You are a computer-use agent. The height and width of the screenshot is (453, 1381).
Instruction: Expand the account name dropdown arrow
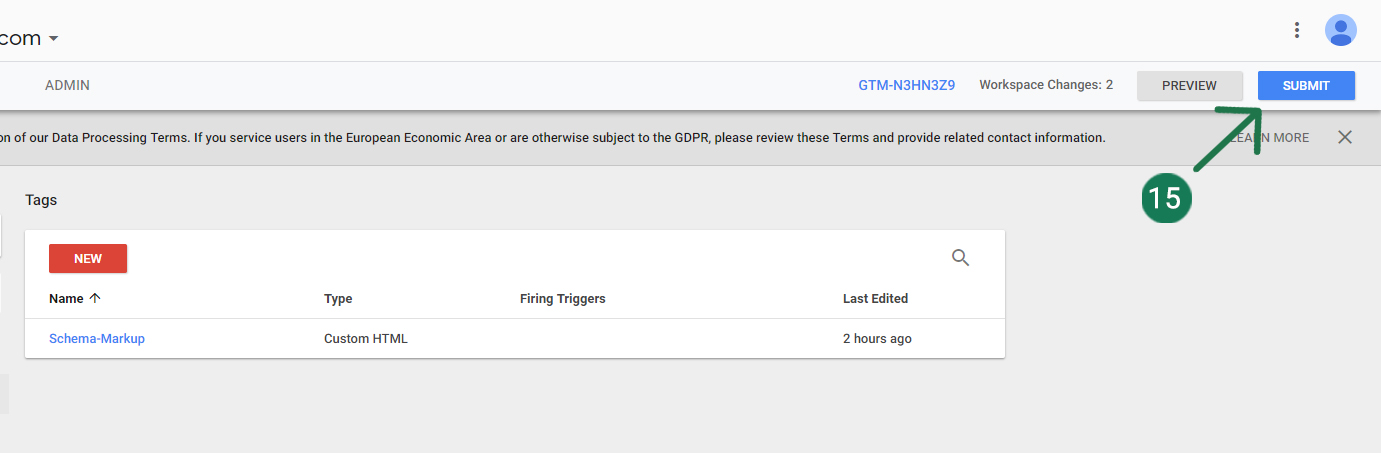[x=54, y=39]
